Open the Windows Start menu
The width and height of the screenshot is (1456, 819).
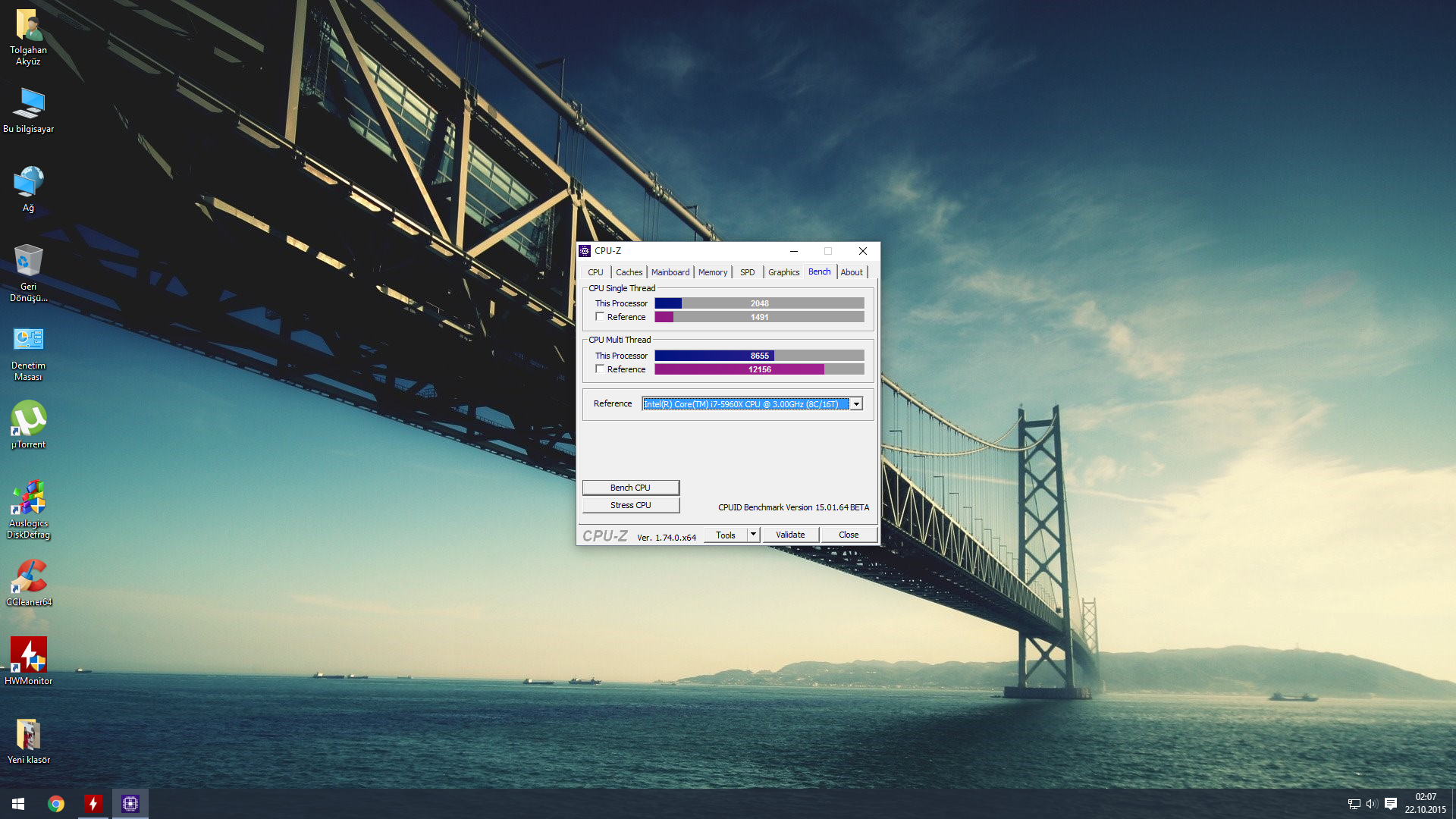[x=18, y=804]
